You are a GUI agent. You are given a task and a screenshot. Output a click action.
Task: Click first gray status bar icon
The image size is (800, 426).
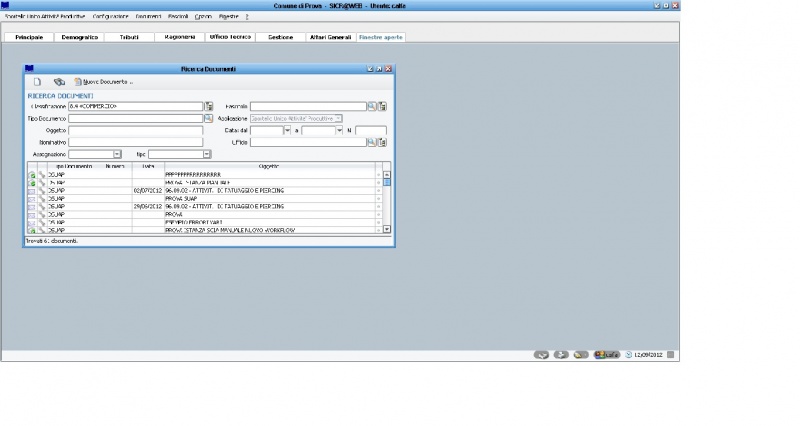pos(541,355)
